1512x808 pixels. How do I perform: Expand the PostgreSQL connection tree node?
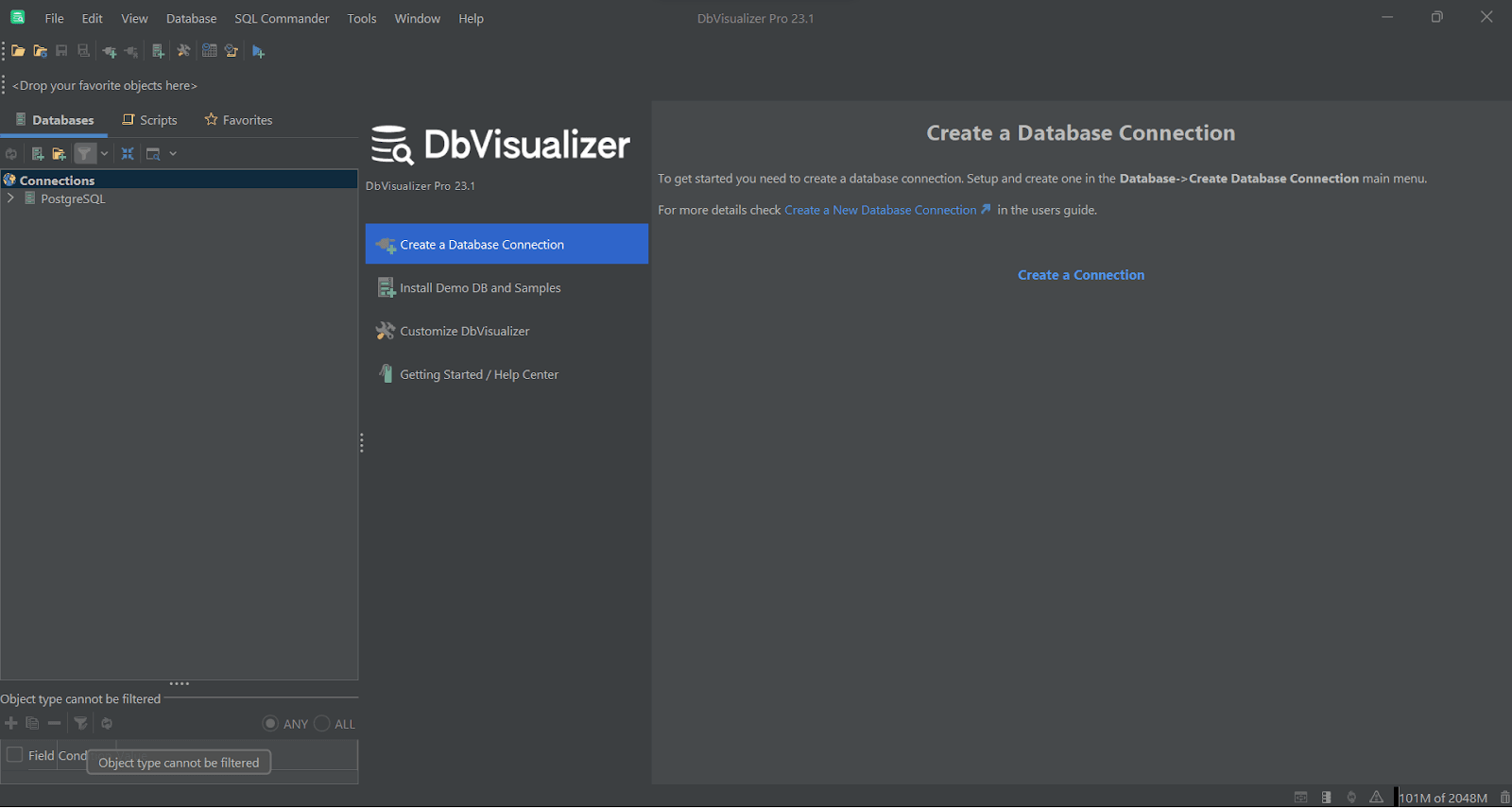[10, 198]
